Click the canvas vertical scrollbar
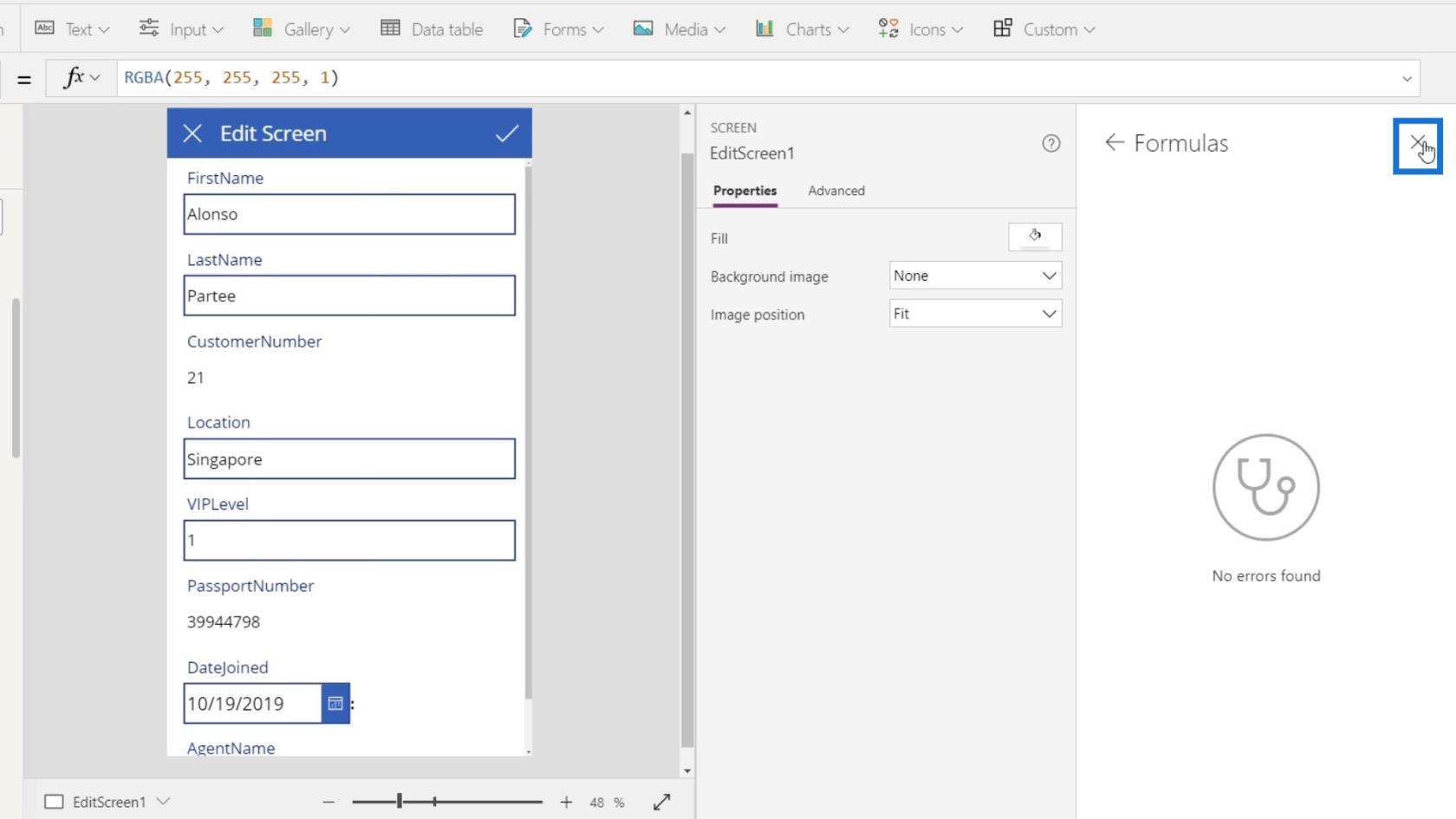The width and height of the screenshot is (1456, 819). [687, 450]
